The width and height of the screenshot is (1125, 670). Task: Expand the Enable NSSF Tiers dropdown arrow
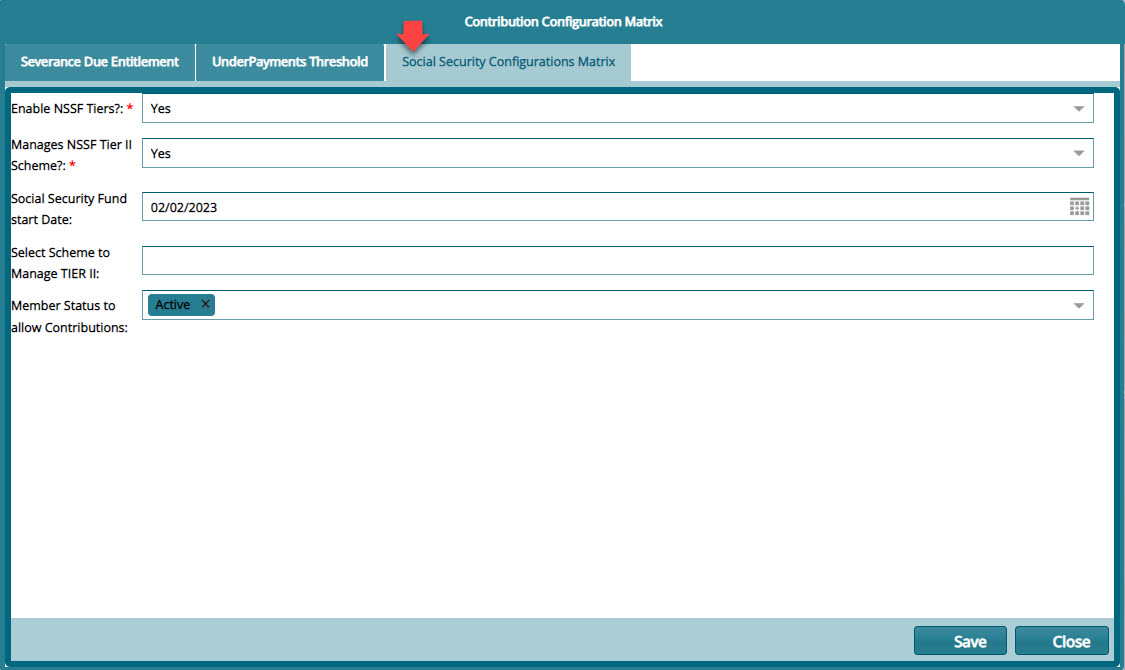tap(1078, 109)
